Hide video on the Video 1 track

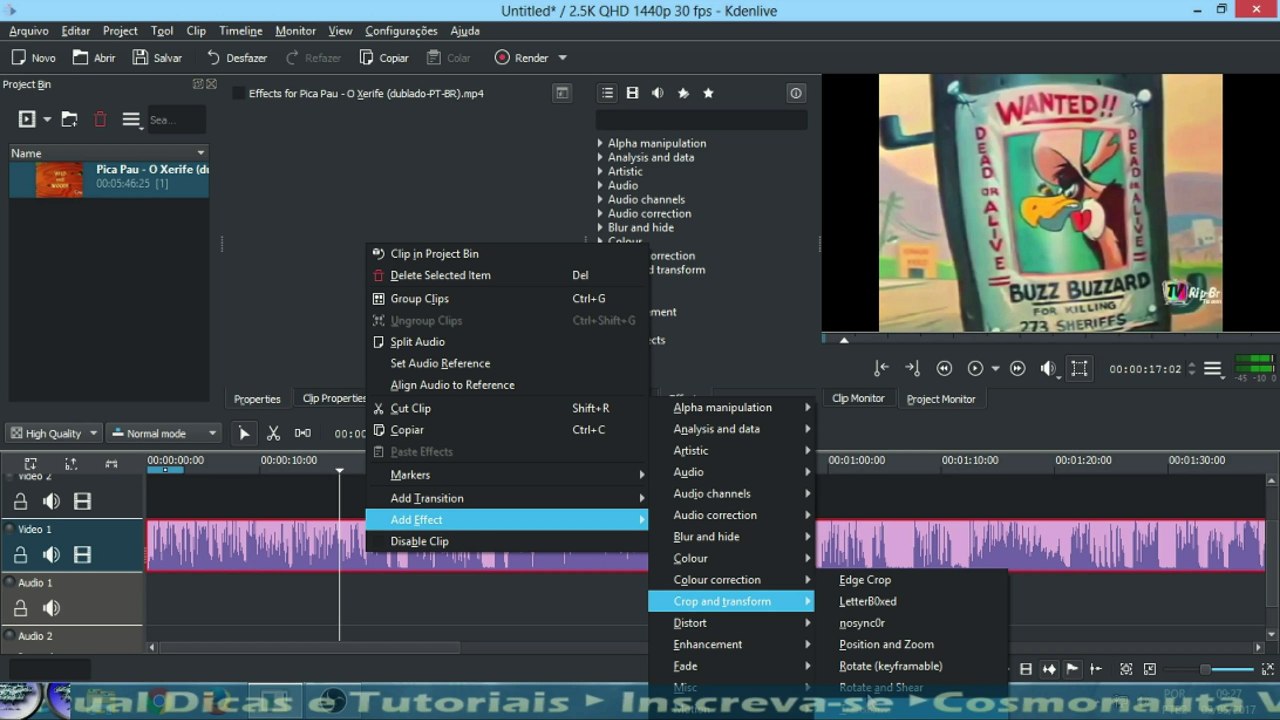tap(82, 555)
